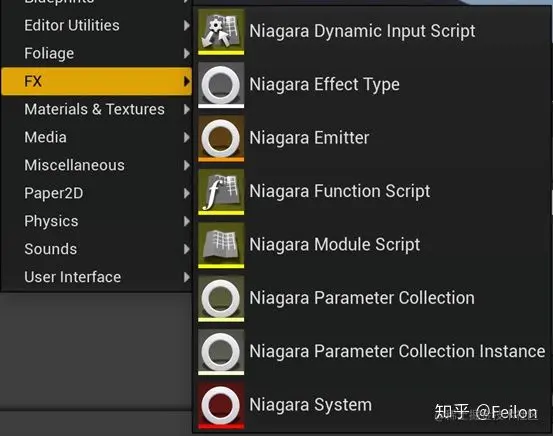Select the highlighted FX category

pyautogui.click(x=97, y=81)
